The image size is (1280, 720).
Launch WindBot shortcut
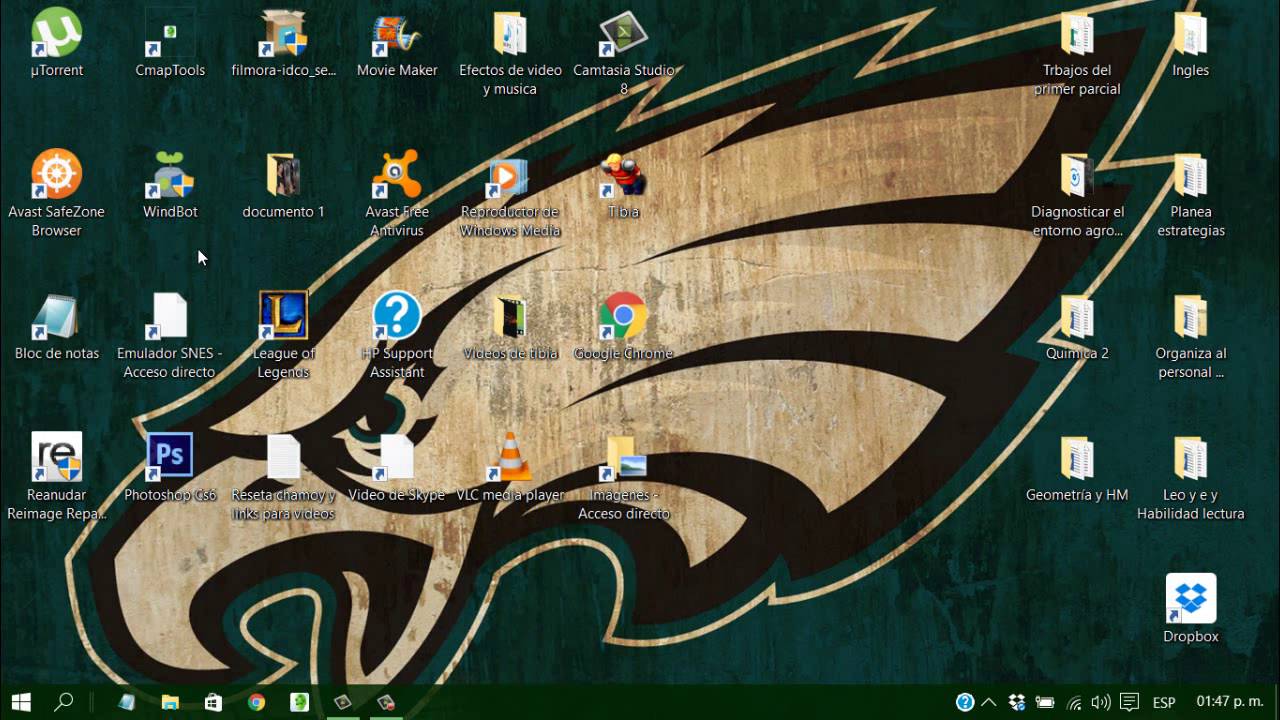point(170,185)
